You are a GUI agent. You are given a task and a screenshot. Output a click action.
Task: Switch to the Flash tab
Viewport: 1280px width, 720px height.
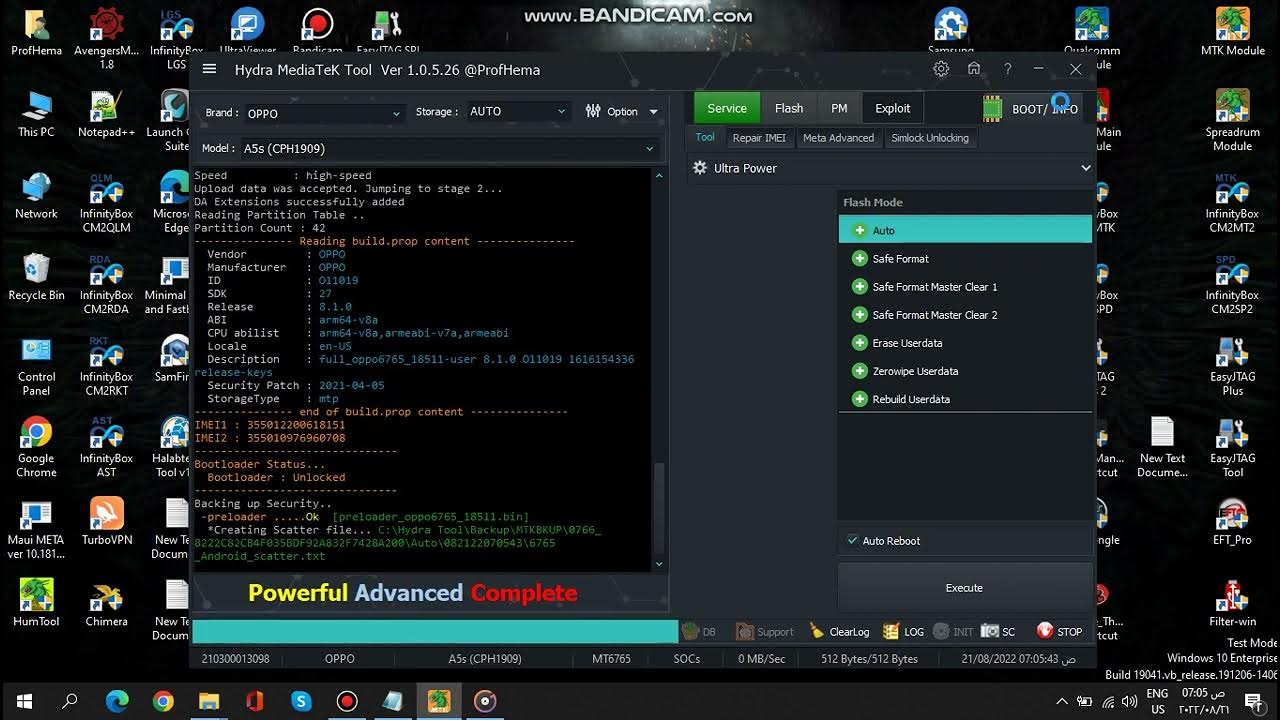(x=789, y=108)
